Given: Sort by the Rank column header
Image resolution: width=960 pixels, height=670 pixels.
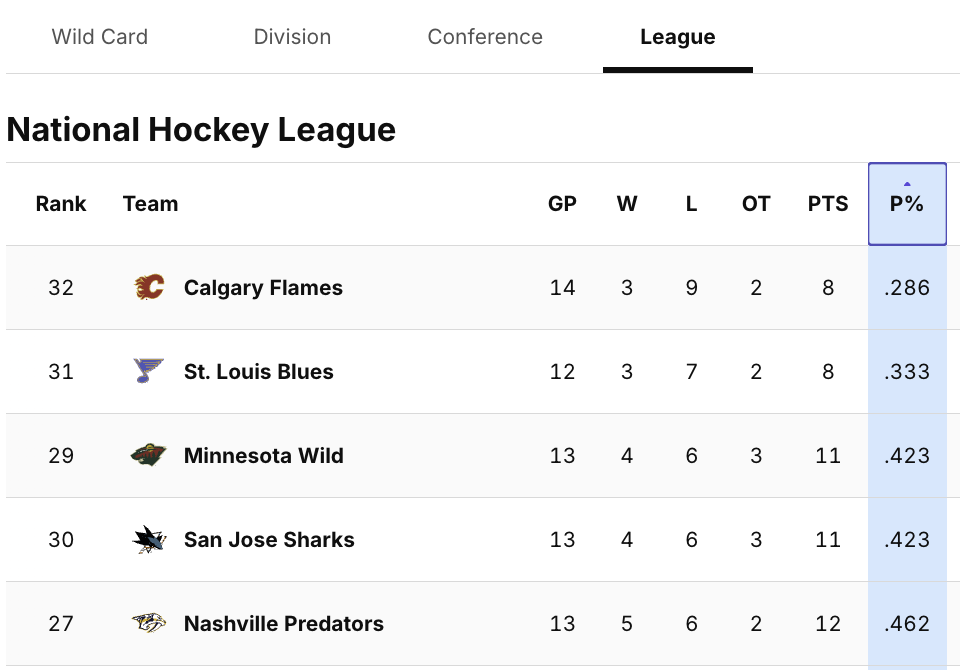Looking at the screenshot, I should point(61,204).
